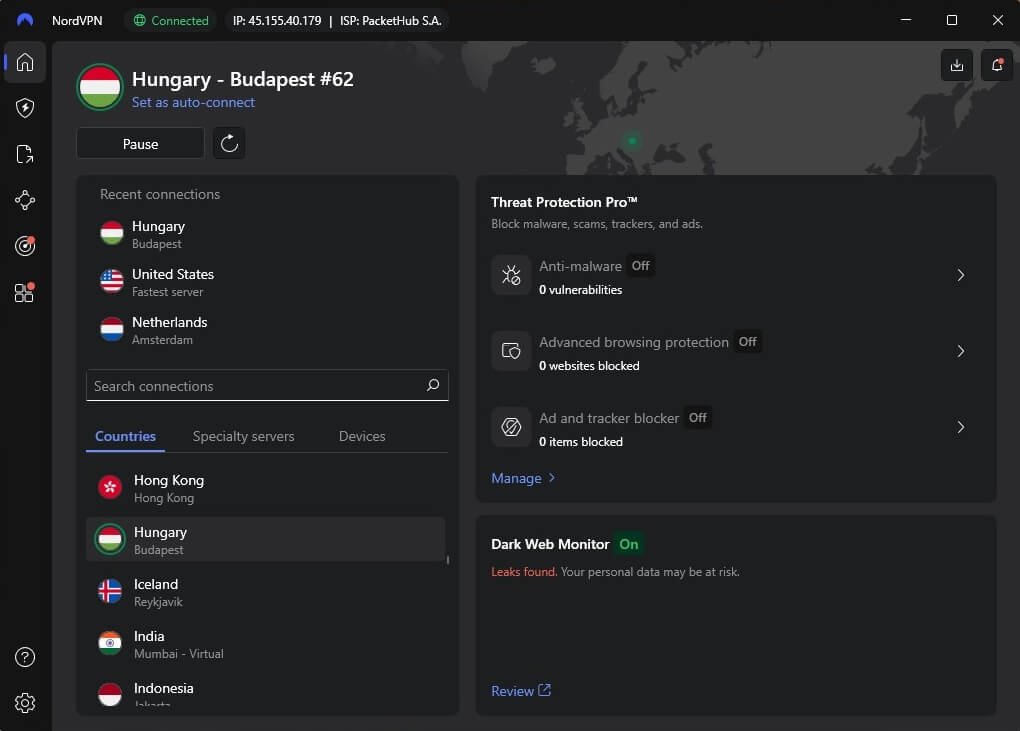The width and height of the screenshot is (1020, 731).
Task: Open the Settings gear at the bottom
Action: click(24, 702)
